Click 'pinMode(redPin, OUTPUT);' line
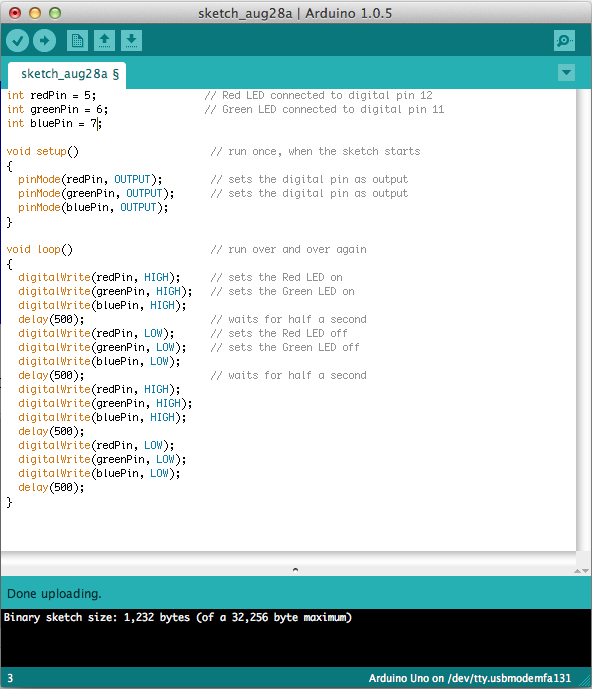592x689 pixels. [90, 179]
